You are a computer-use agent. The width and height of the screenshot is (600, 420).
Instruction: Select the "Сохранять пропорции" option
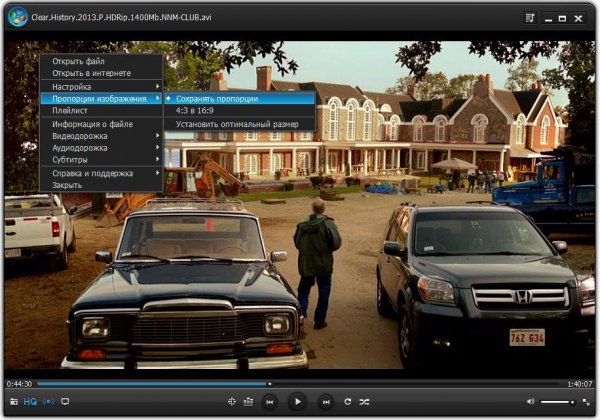tap(240, 99)
